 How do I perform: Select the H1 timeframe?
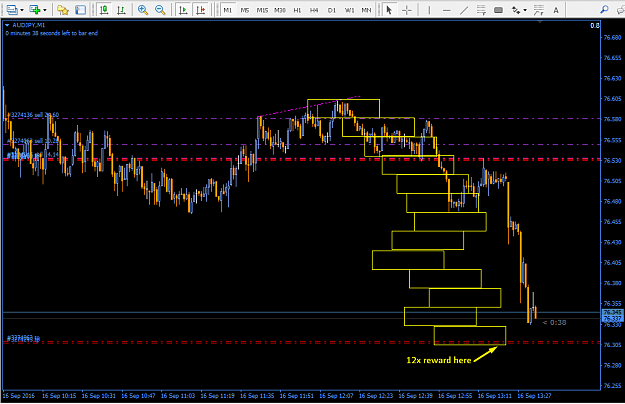click(297, 10)
